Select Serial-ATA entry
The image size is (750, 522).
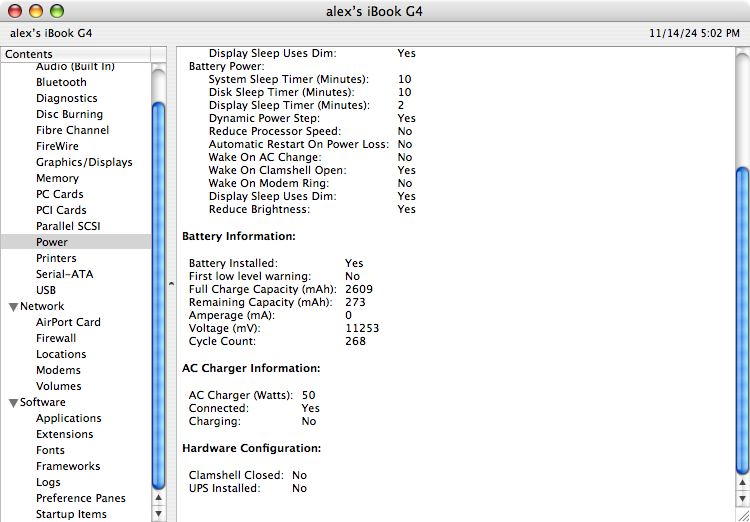point(65,274)
